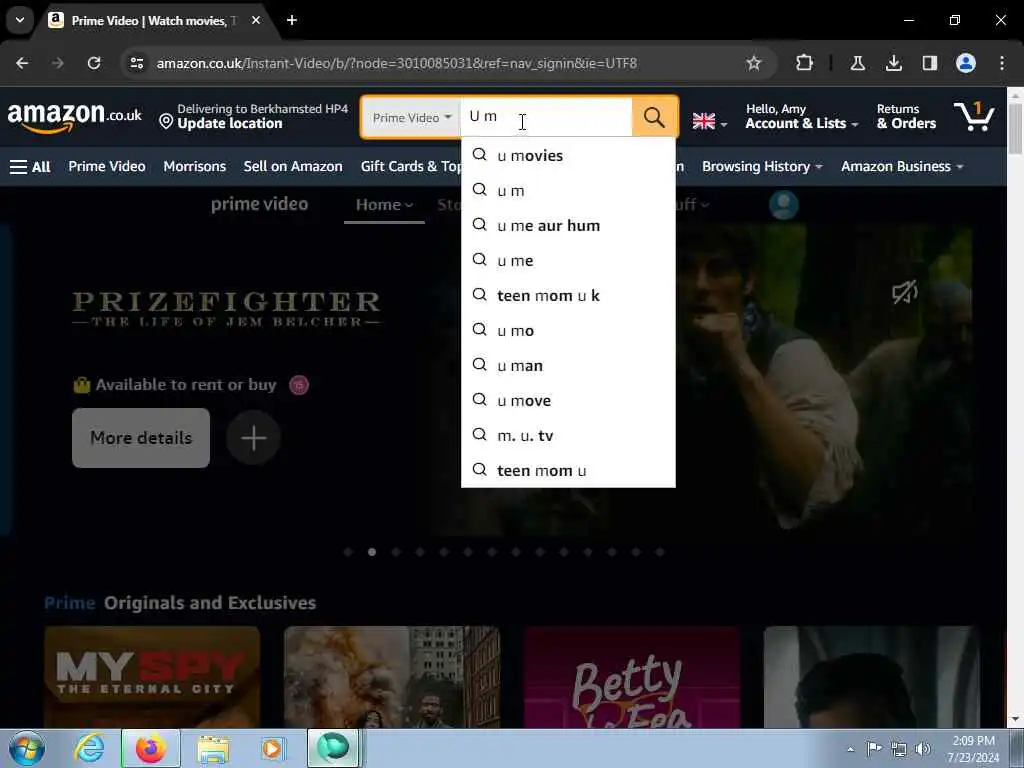Click the browser reload button
Viewport: 1024px width, 768px height.
click(94, 63)
